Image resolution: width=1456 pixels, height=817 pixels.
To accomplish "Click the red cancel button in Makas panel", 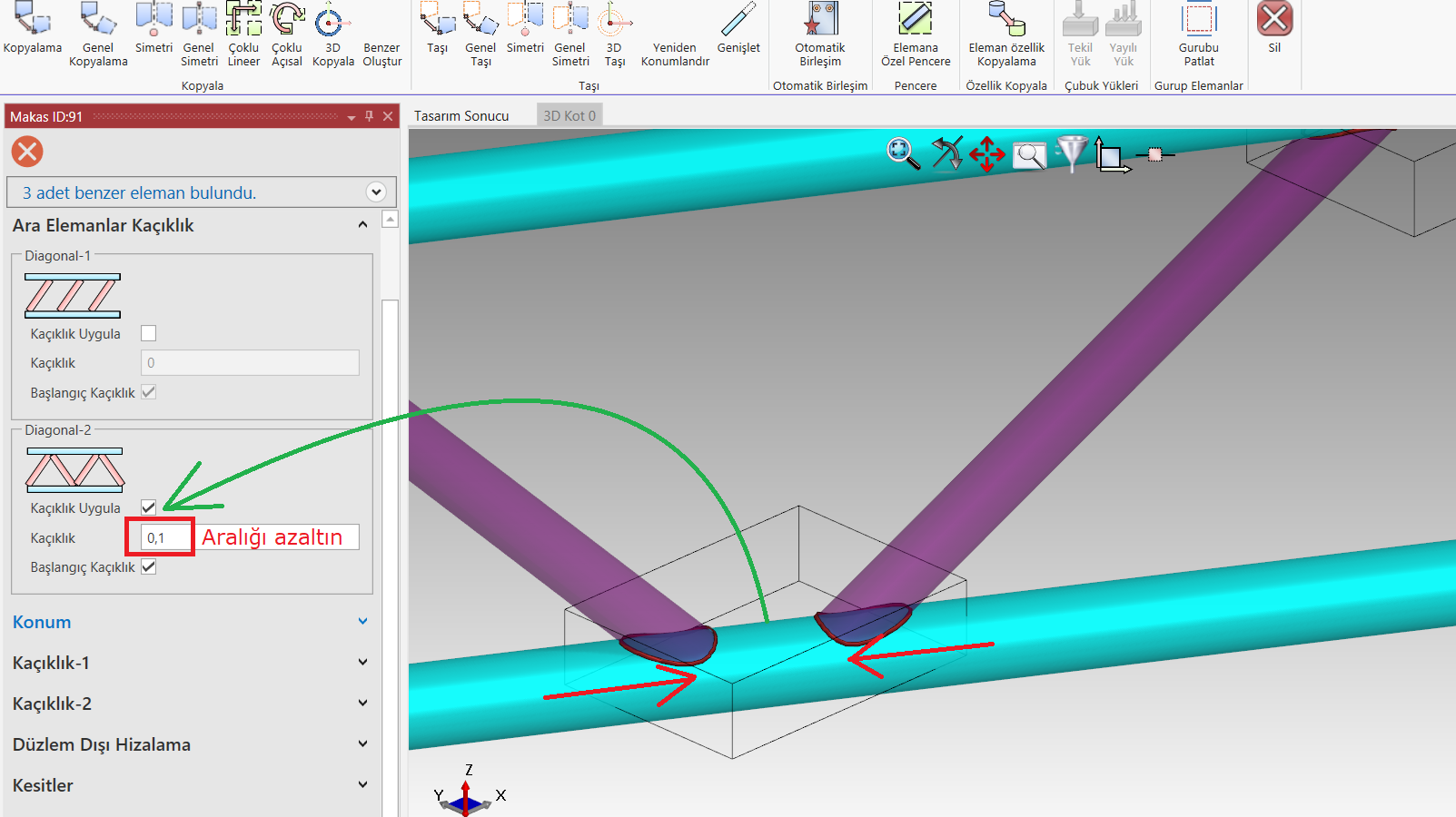I will [27, 151].
